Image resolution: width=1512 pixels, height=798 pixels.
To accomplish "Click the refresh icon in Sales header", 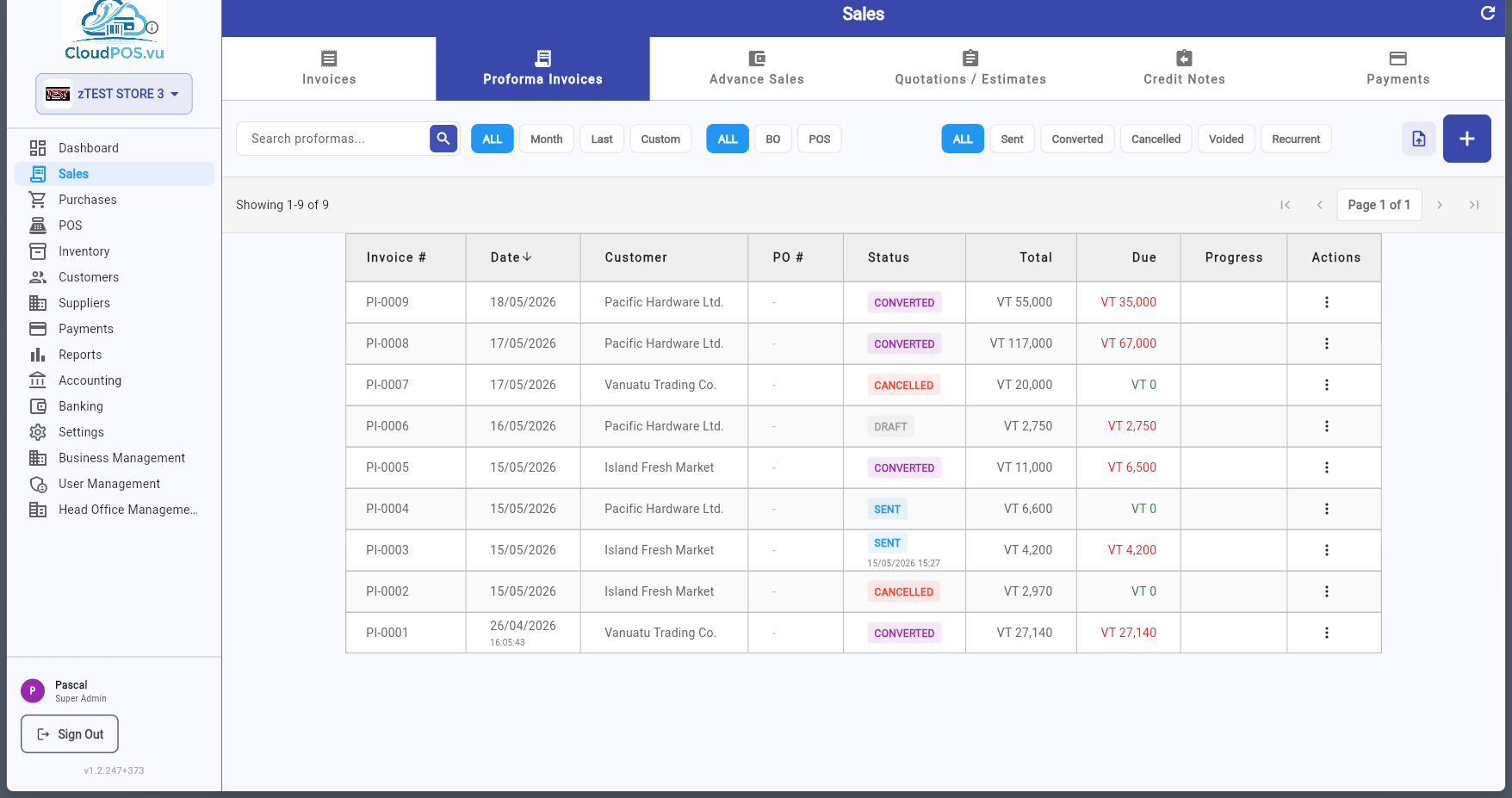I will [1487, 13].
